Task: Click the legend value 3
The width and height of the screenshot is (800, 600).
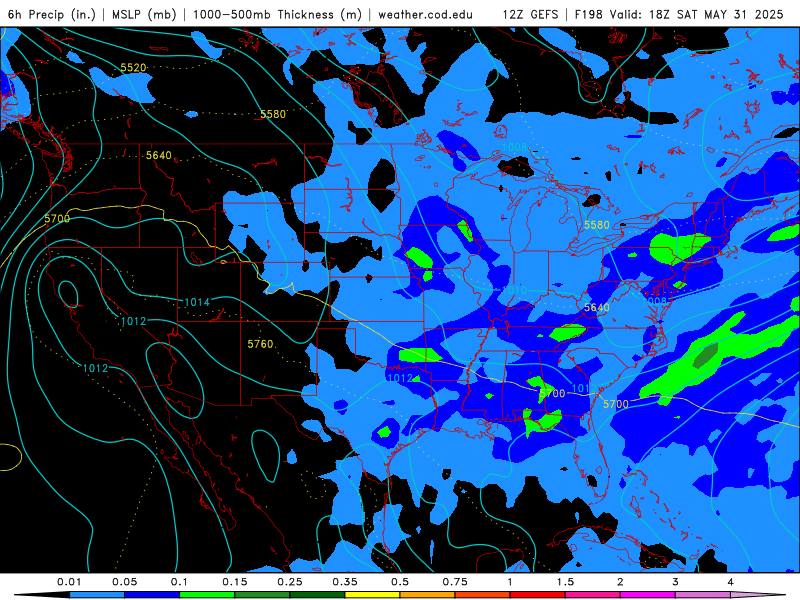Action: pyautogui.click(x=676, y=582)
